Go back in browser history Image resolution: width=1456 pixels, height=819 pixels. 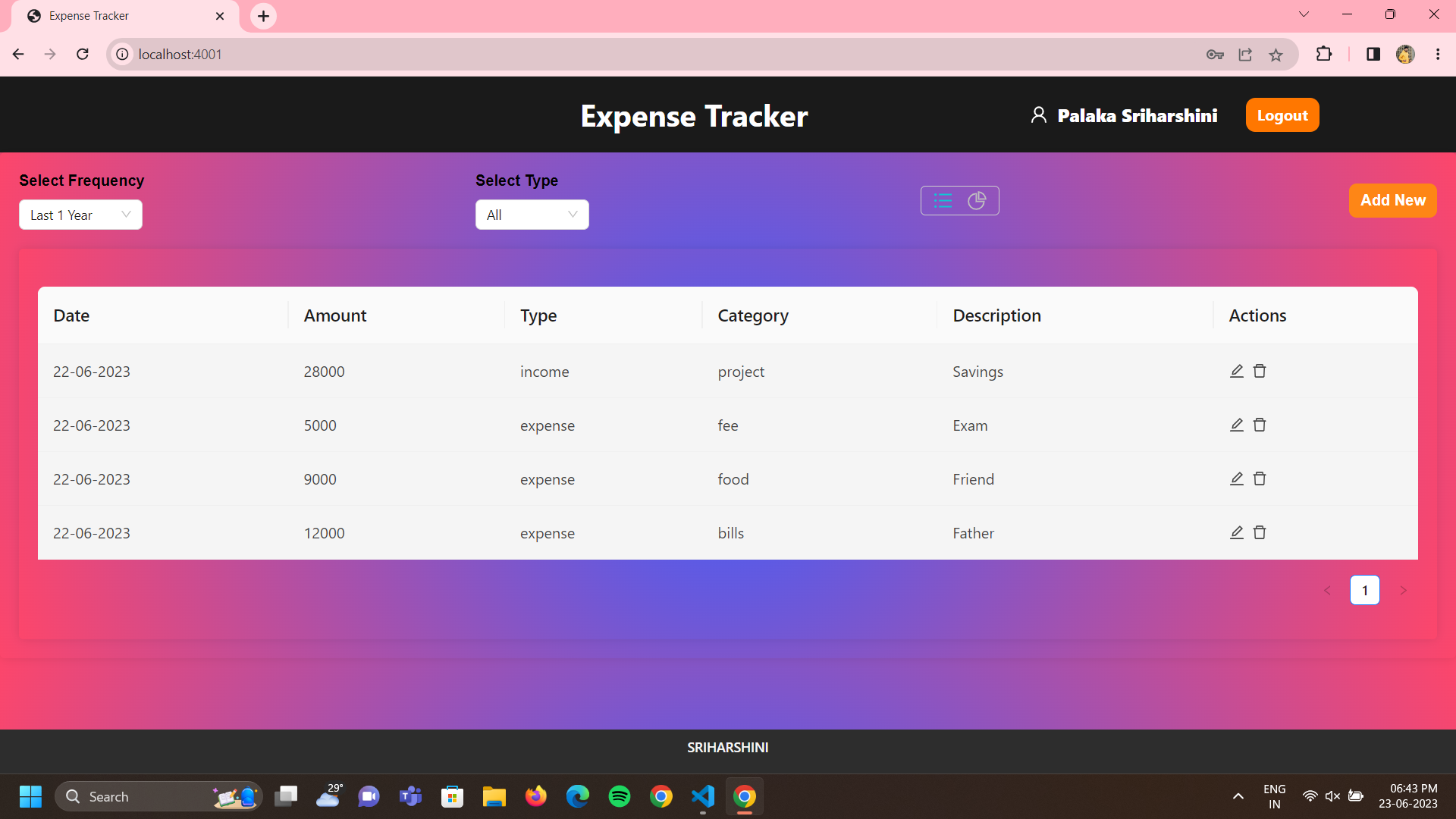(18, 54)
